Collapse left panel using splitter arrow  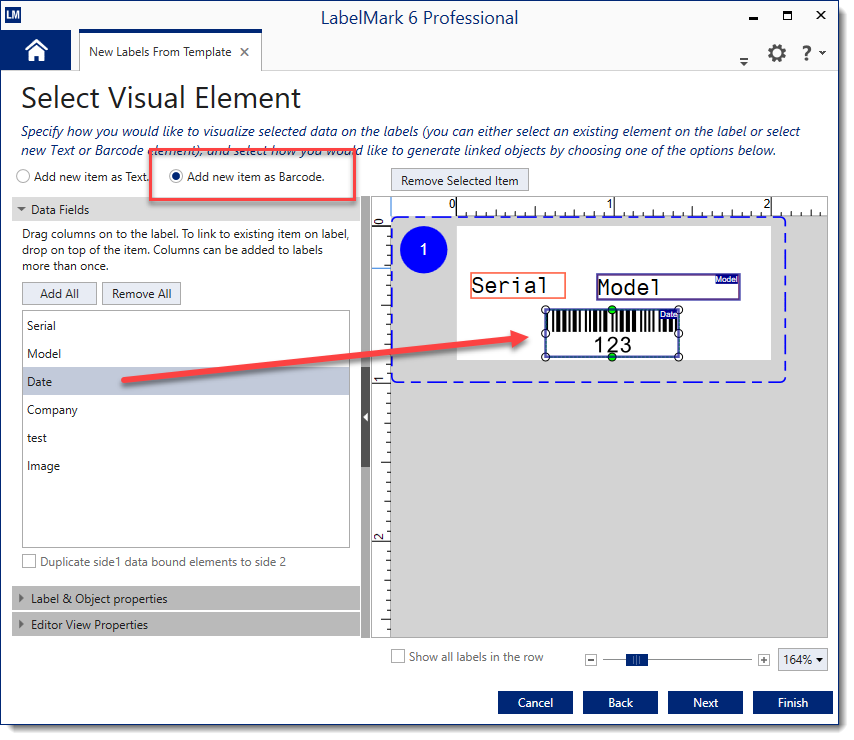pyautogui.click(x=365, y=417)
